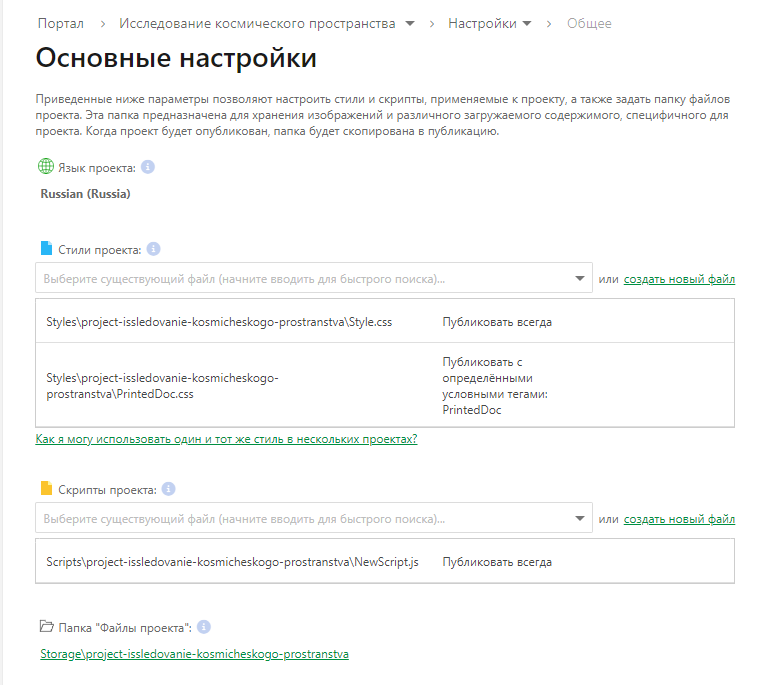This screenshot has width=767, height=685.
Task: Click info icon next to Папка "Файлы проекта"
Action: coord(203,627)
